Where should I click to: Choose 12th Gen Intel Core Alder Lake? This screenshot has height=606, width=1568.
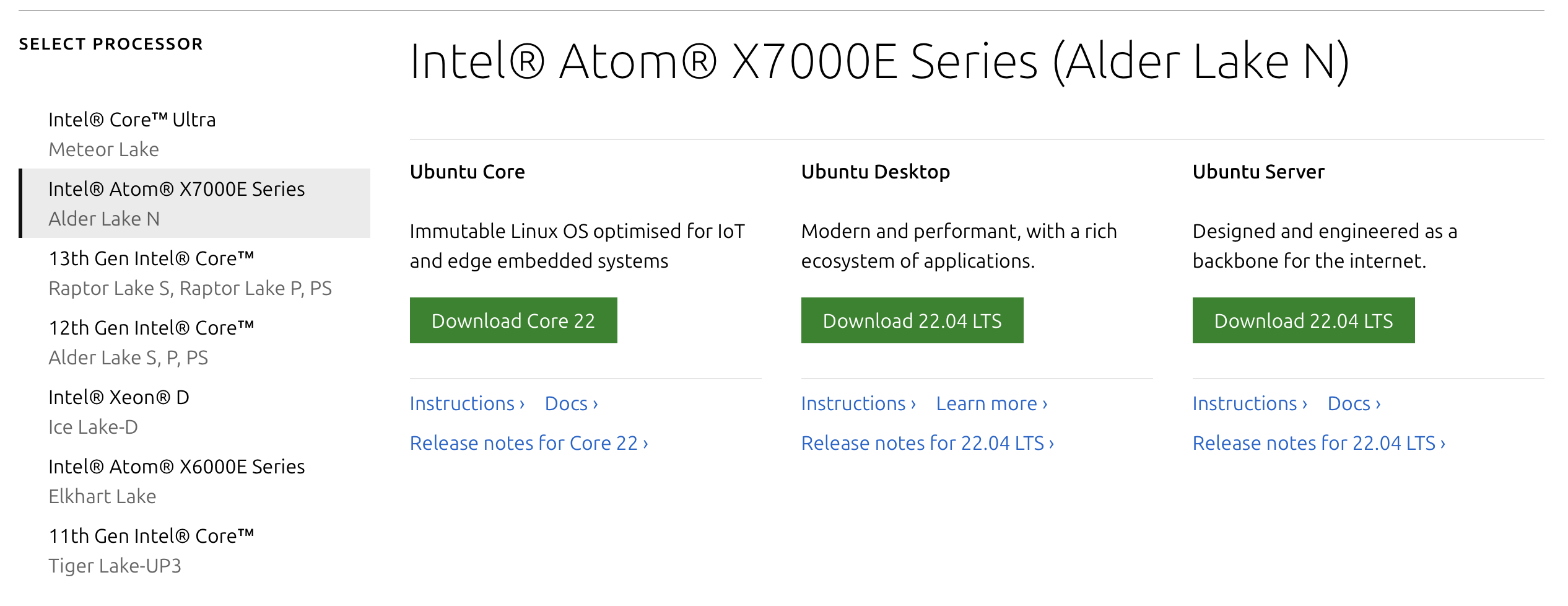coord(151,342)
